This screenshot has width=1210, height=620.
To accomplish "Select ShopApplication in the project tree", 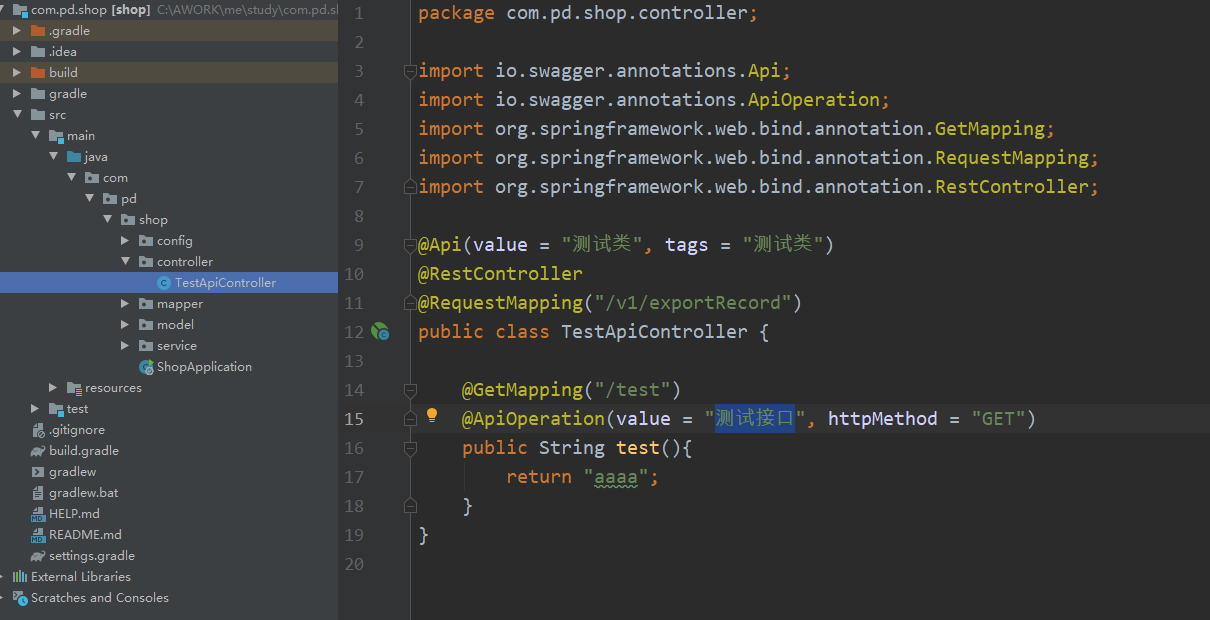I will (204, 367).
